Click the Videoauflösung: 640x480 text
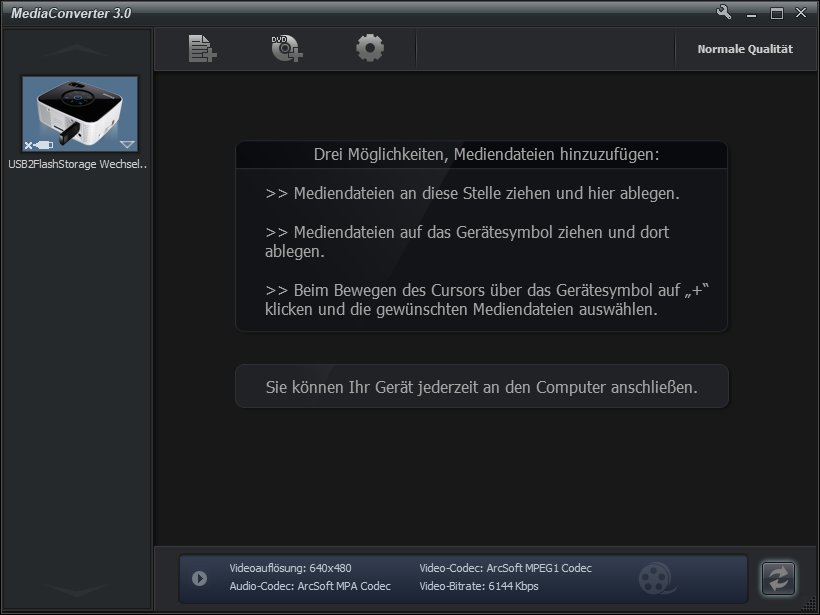The width and height of the screenshot is (820, 615). click(290, 568)
